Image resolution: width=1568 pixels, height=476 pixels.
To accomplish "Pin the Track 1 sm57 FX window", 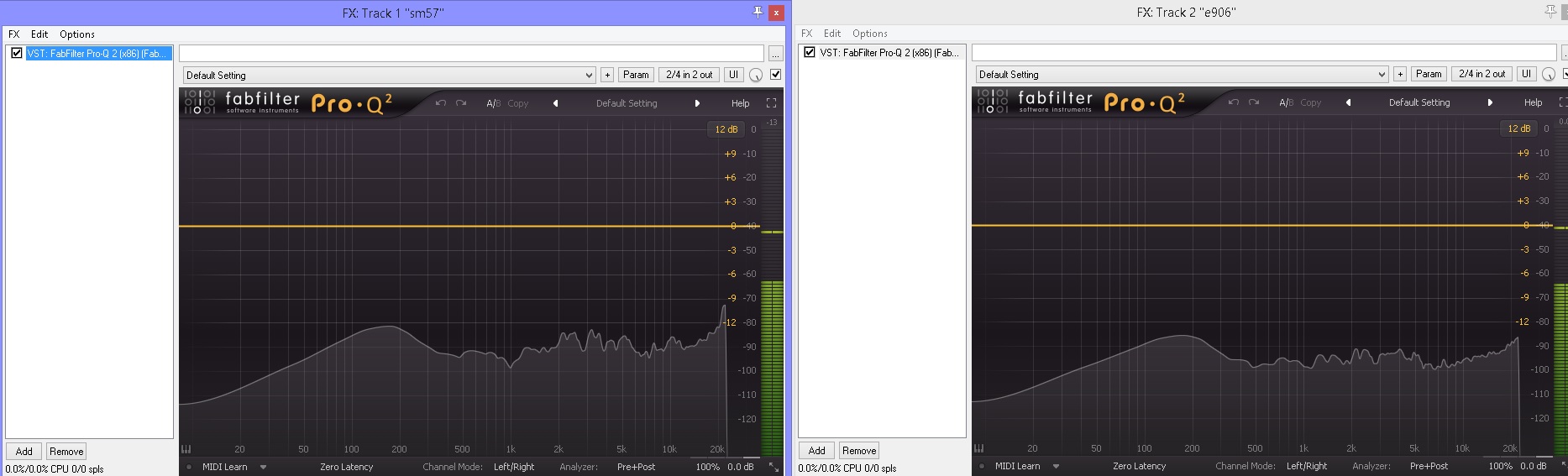I will [x=758, y=12].
